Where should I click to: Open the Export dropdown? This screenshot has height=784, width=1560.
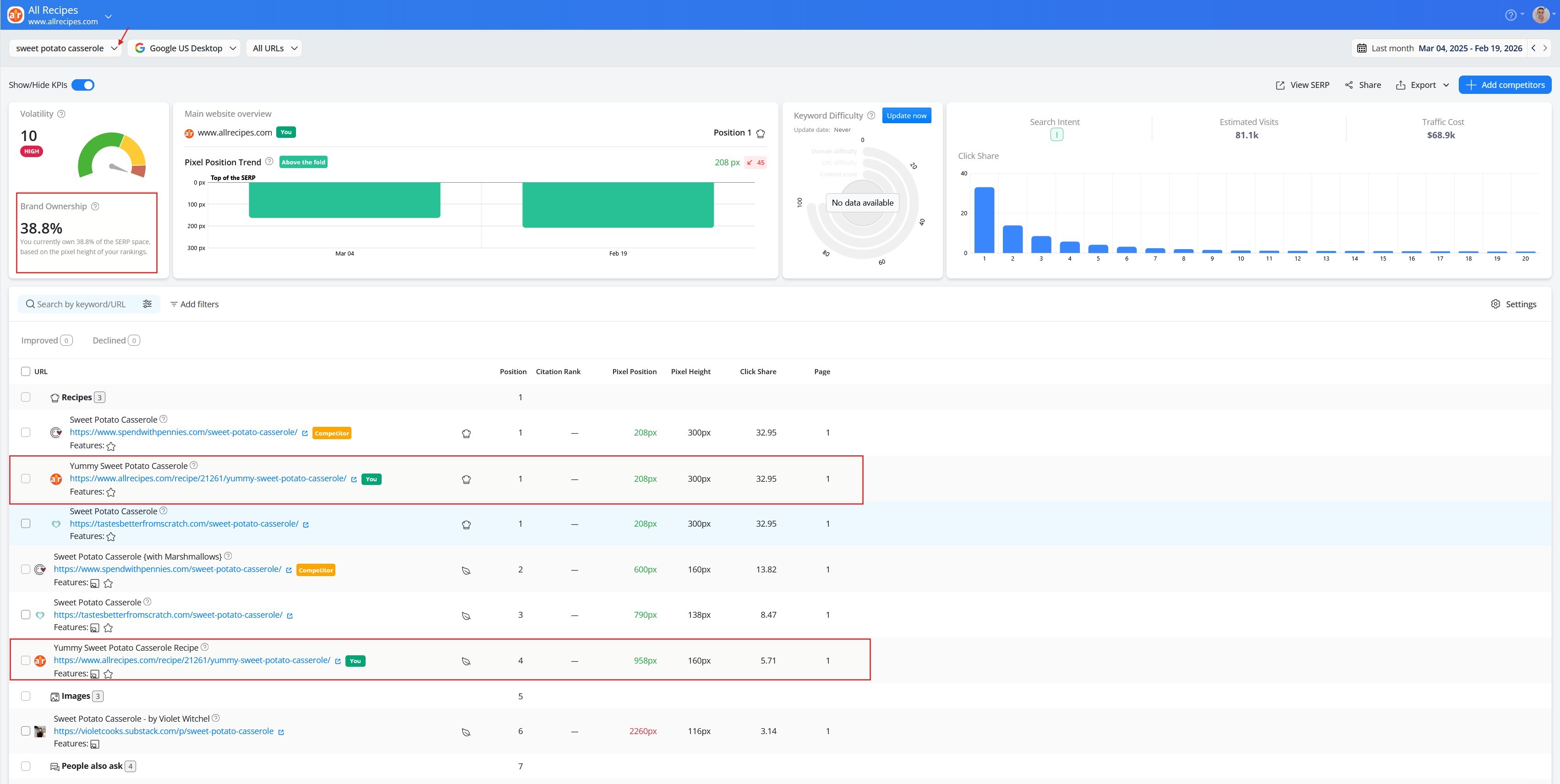(x=1422, y=85)
